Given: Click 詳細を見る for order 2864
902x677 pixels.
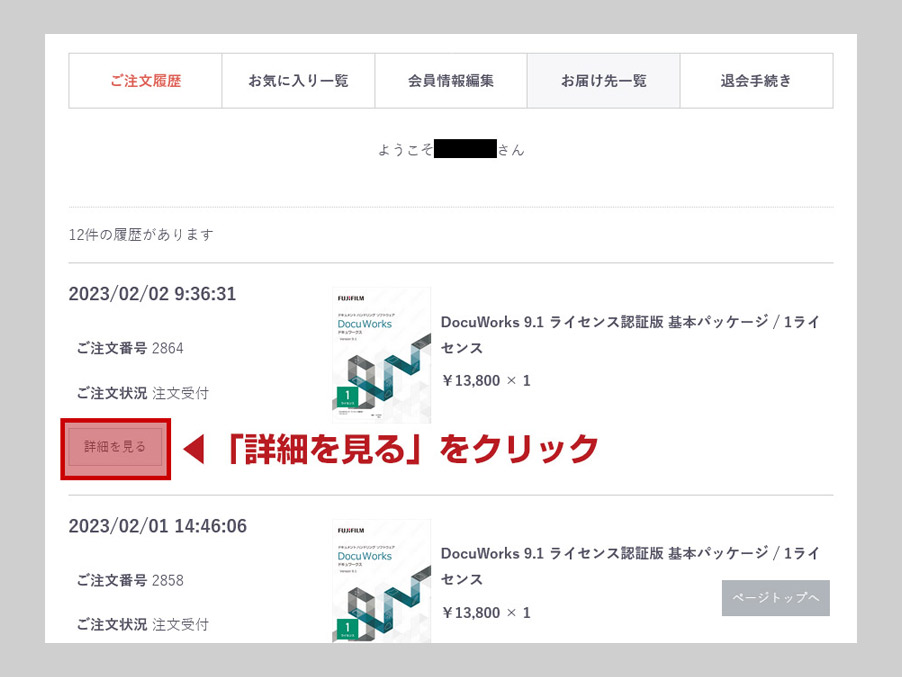Looking at the screenshot, I should tap(115, 447).
